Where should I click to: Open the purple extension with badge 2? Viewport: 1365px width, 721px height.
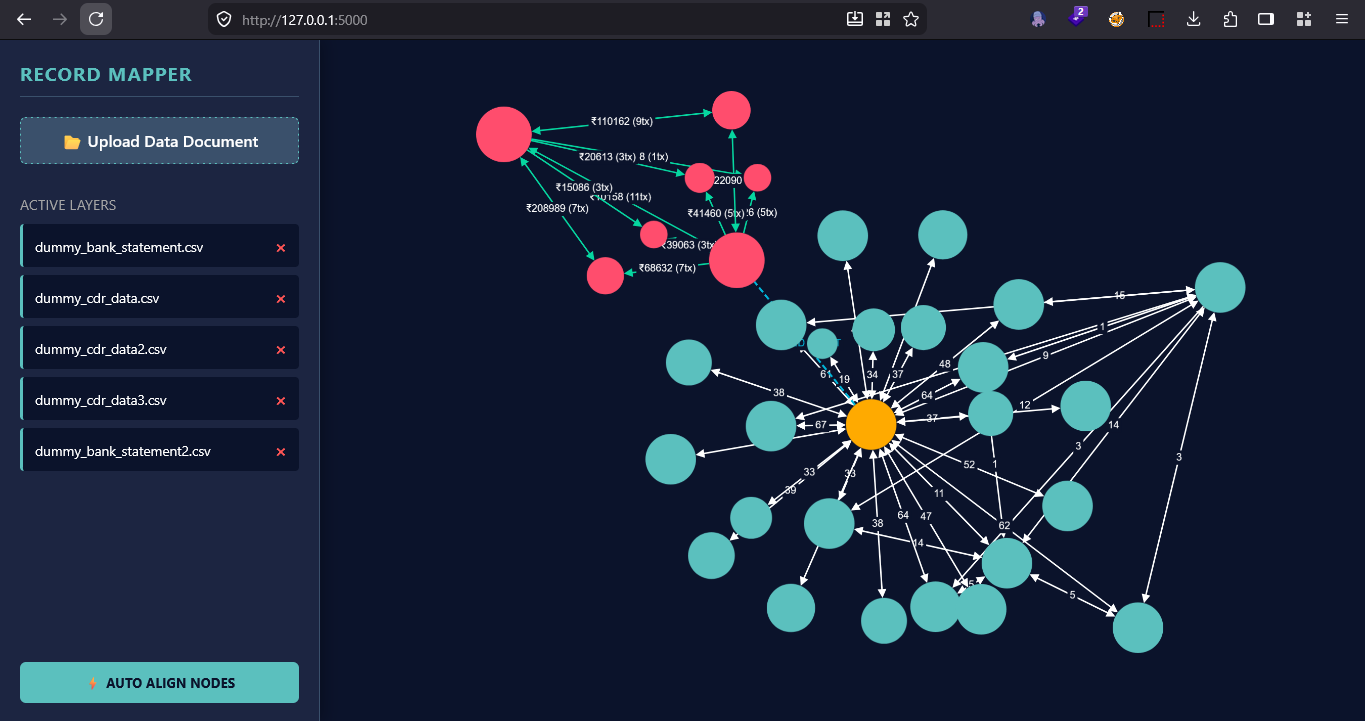click(x=1077, y=17)
